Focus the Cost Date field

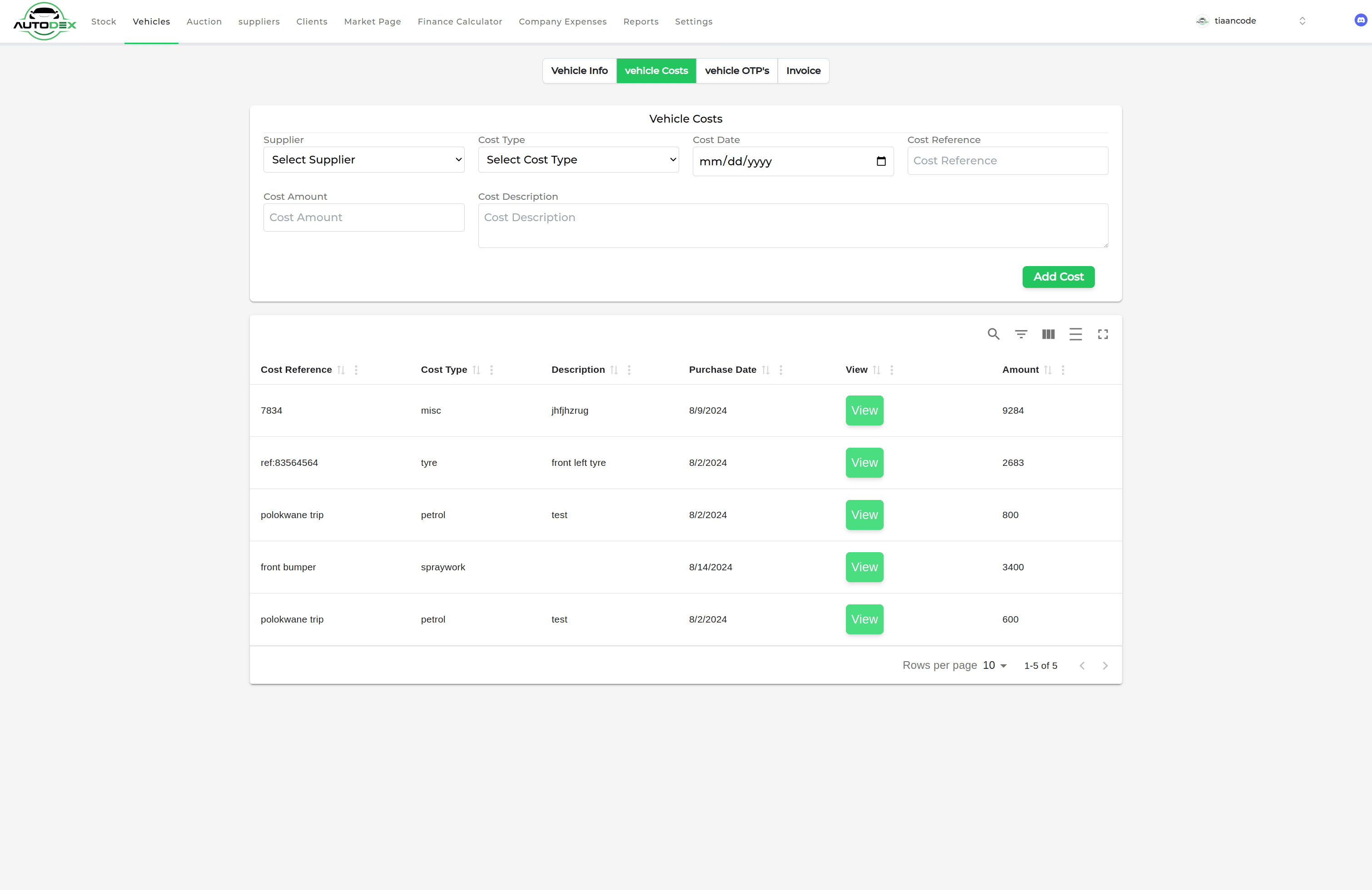tap(793, 161)
